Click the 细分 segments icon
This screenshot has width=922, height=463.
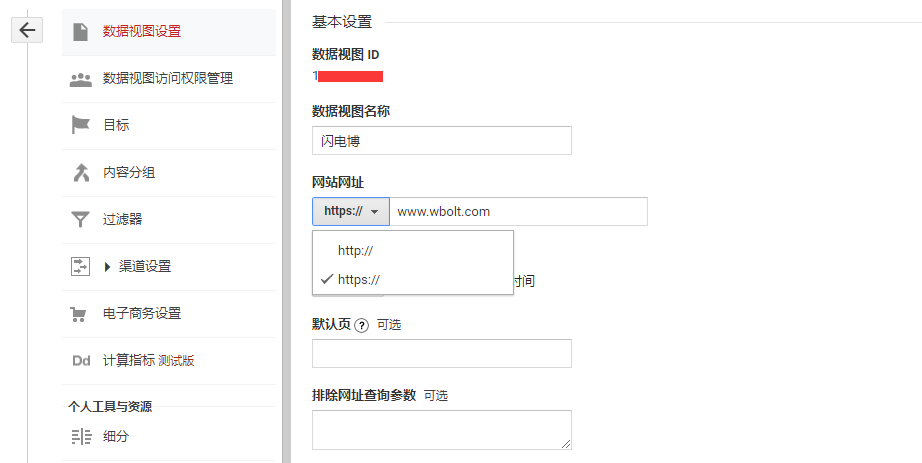(81, 436)
